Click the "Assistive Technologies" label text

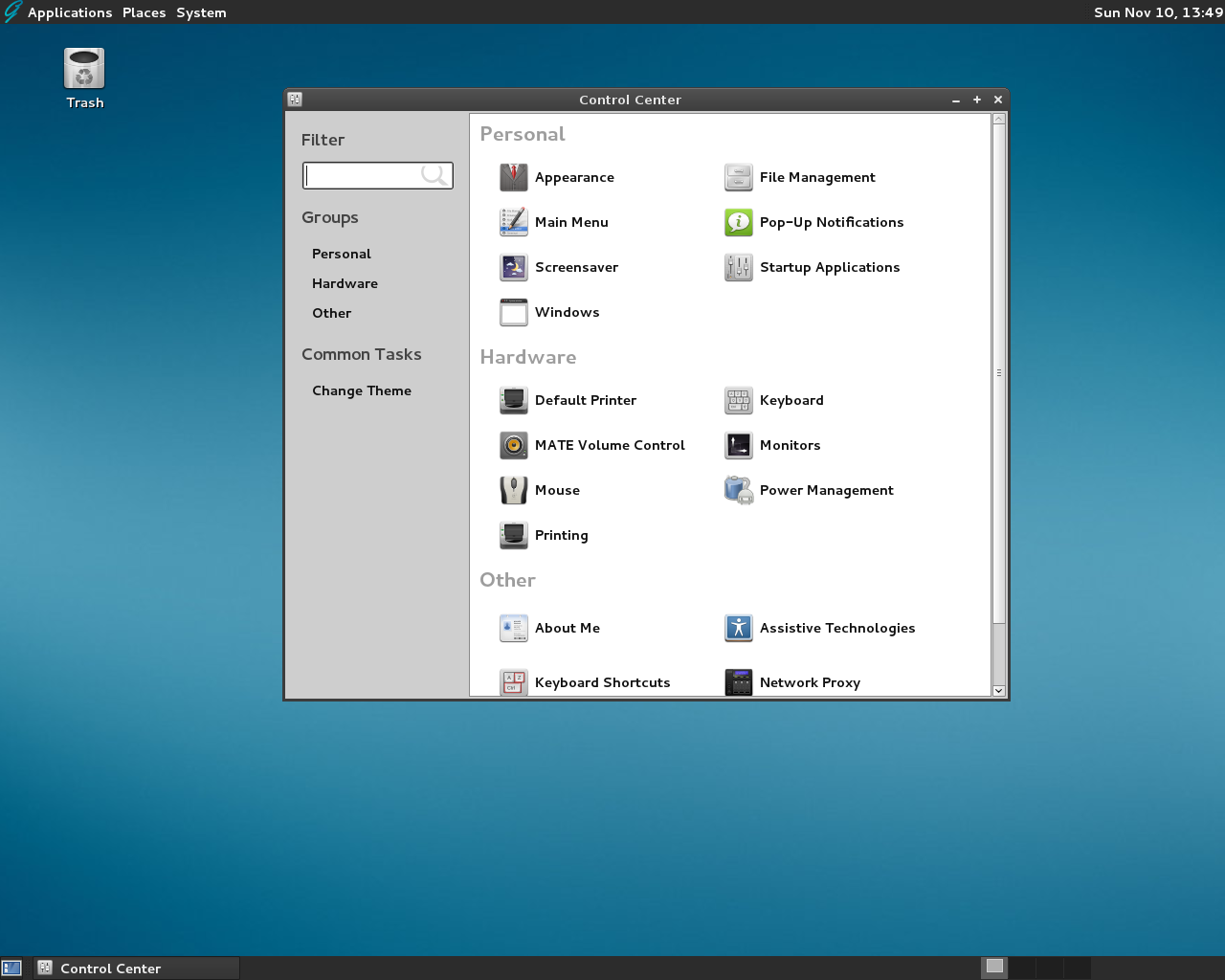click(x=837, y=628)
